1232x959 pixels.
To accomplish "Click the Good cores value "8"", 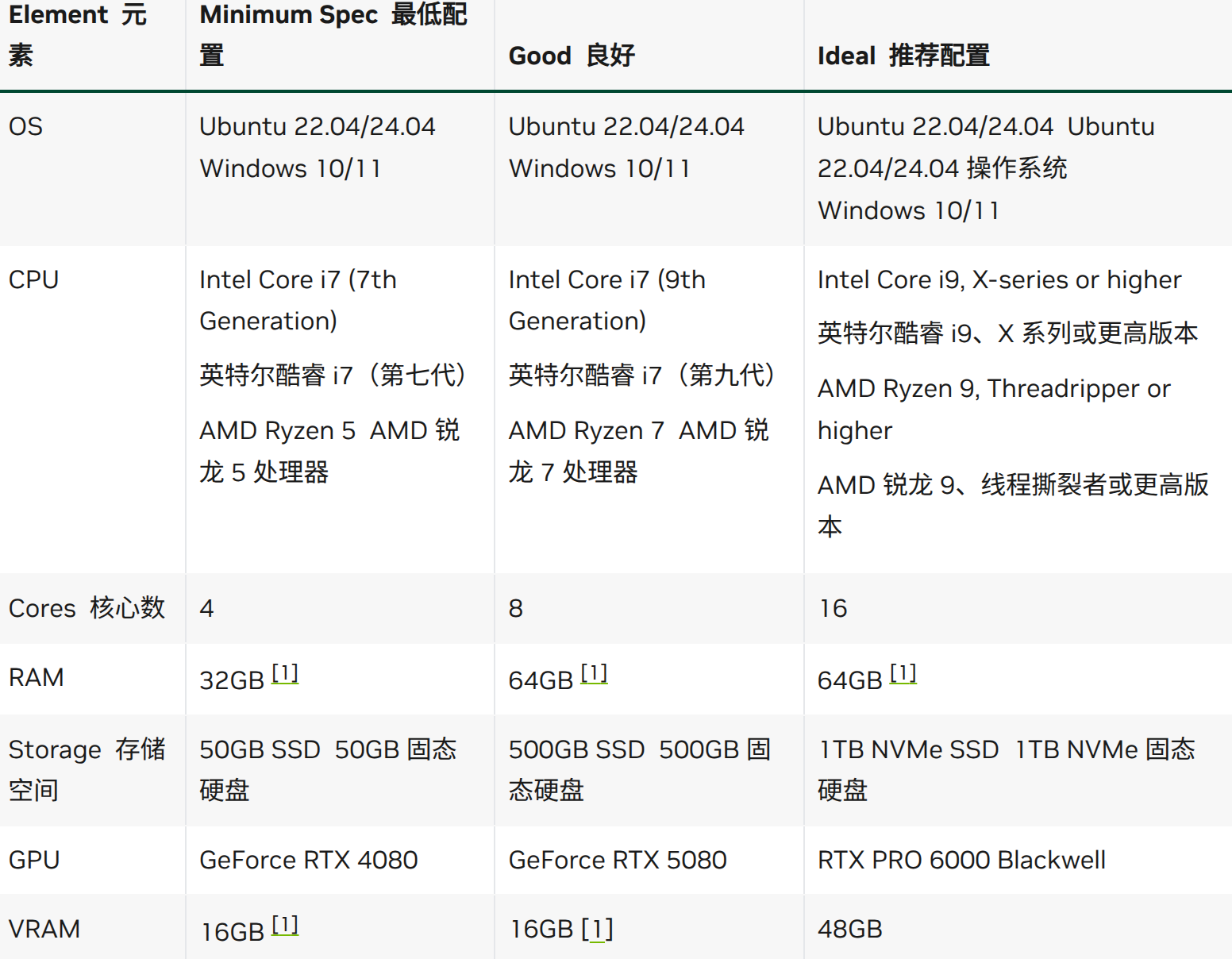I will (516, 608).
